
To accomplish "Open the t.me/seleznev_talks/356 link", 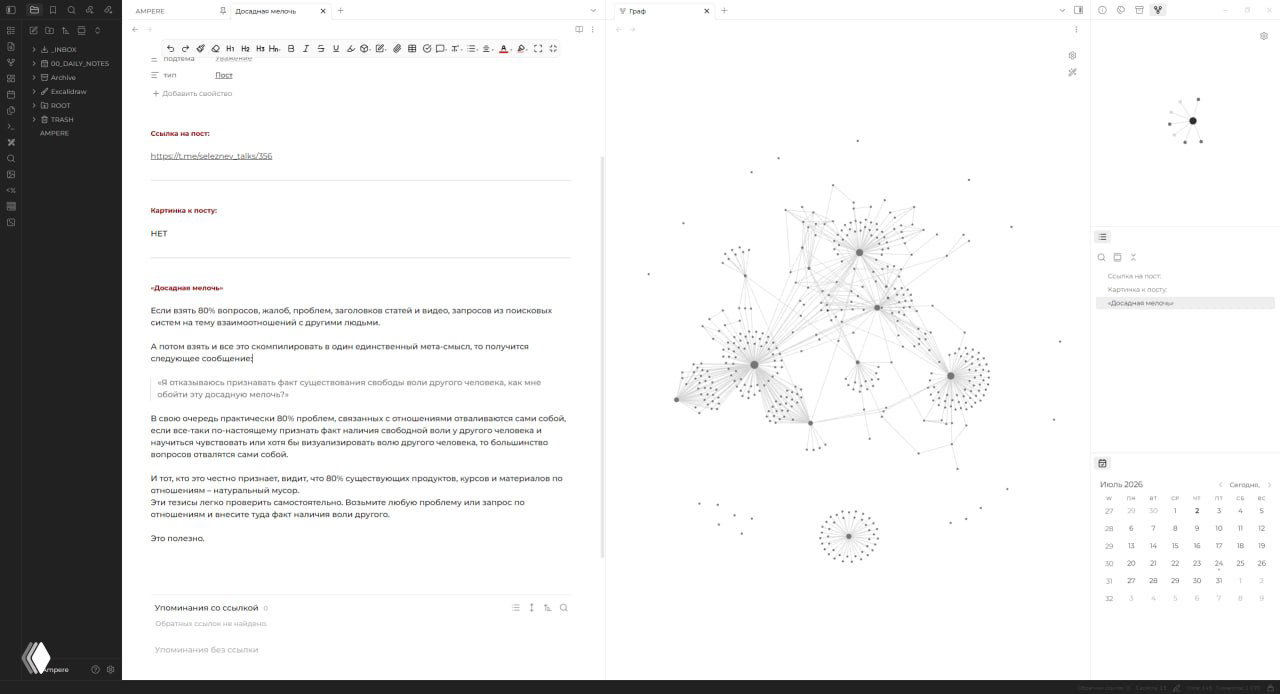I will pyautogui.click(x=211, y=156).
